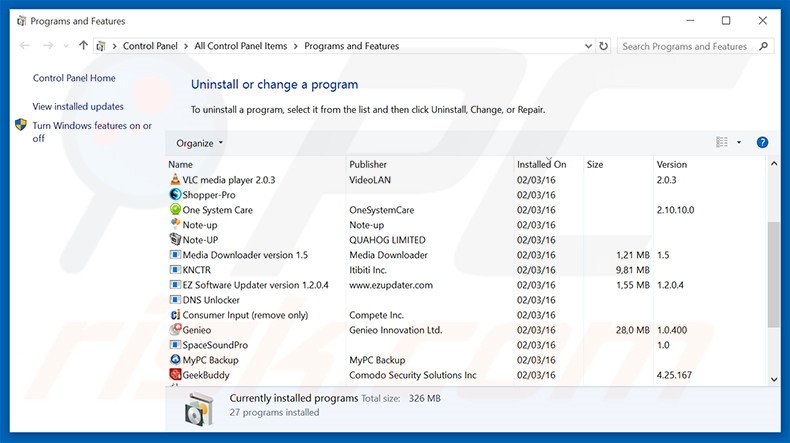Go up one level with up arrow
Screen dimensions: 790x443
click(x=83, y=45)
